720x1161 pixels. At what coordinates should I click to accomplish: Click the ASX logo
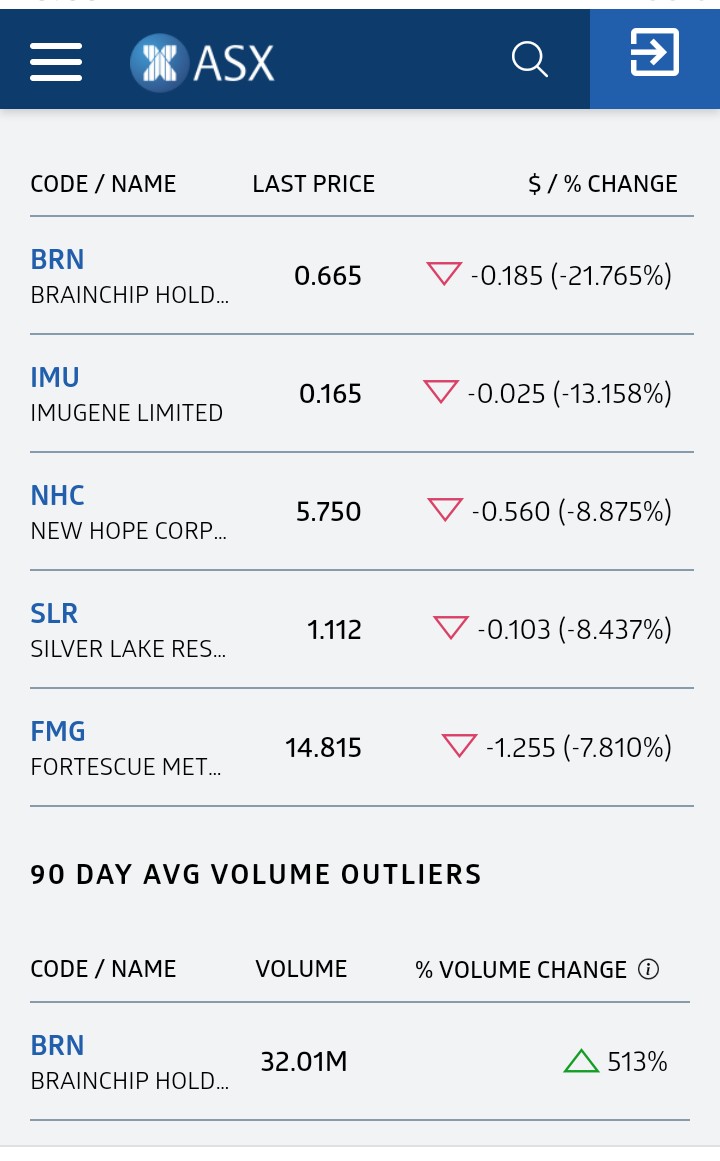(203, 62)
